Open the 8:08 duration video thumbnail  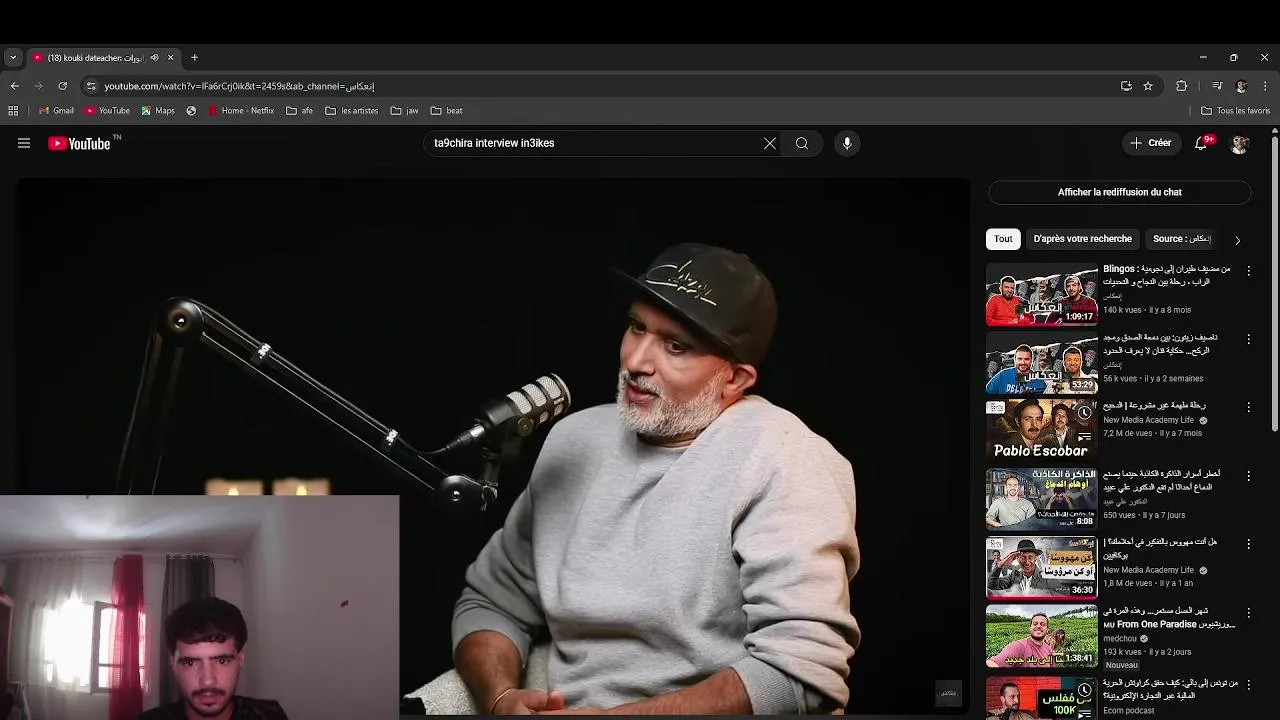click(x=1042, y=499)
